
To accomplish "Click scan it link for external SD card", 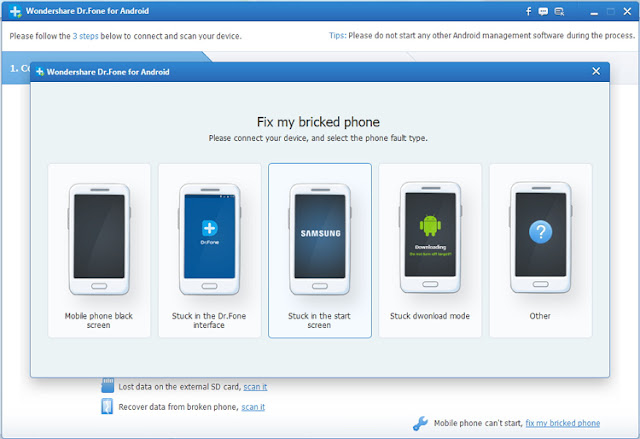I will [x=255, y=387].
